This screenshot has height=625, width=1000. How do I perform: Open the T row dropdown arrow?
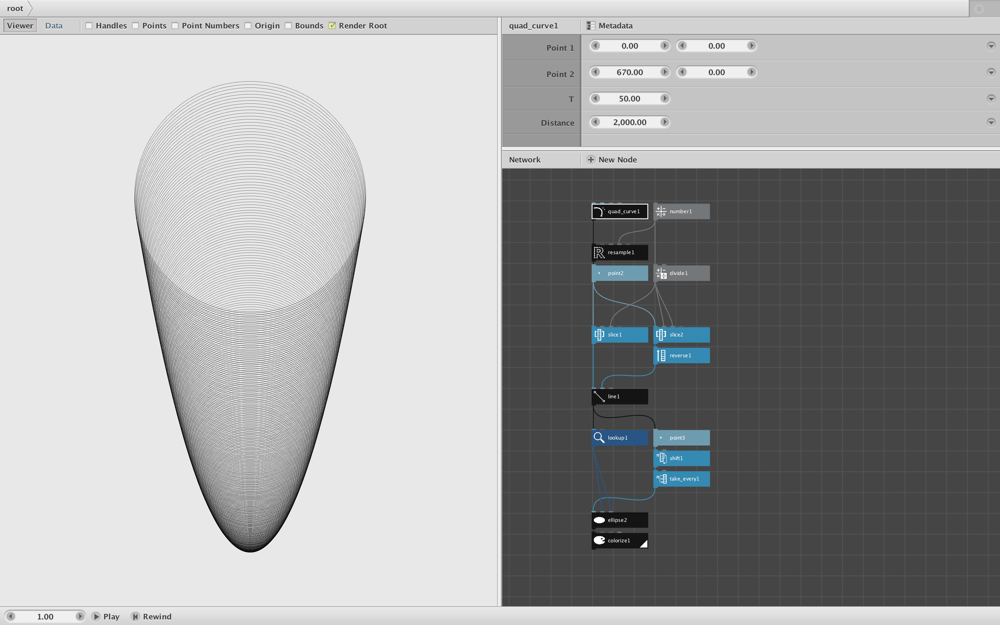990,98
